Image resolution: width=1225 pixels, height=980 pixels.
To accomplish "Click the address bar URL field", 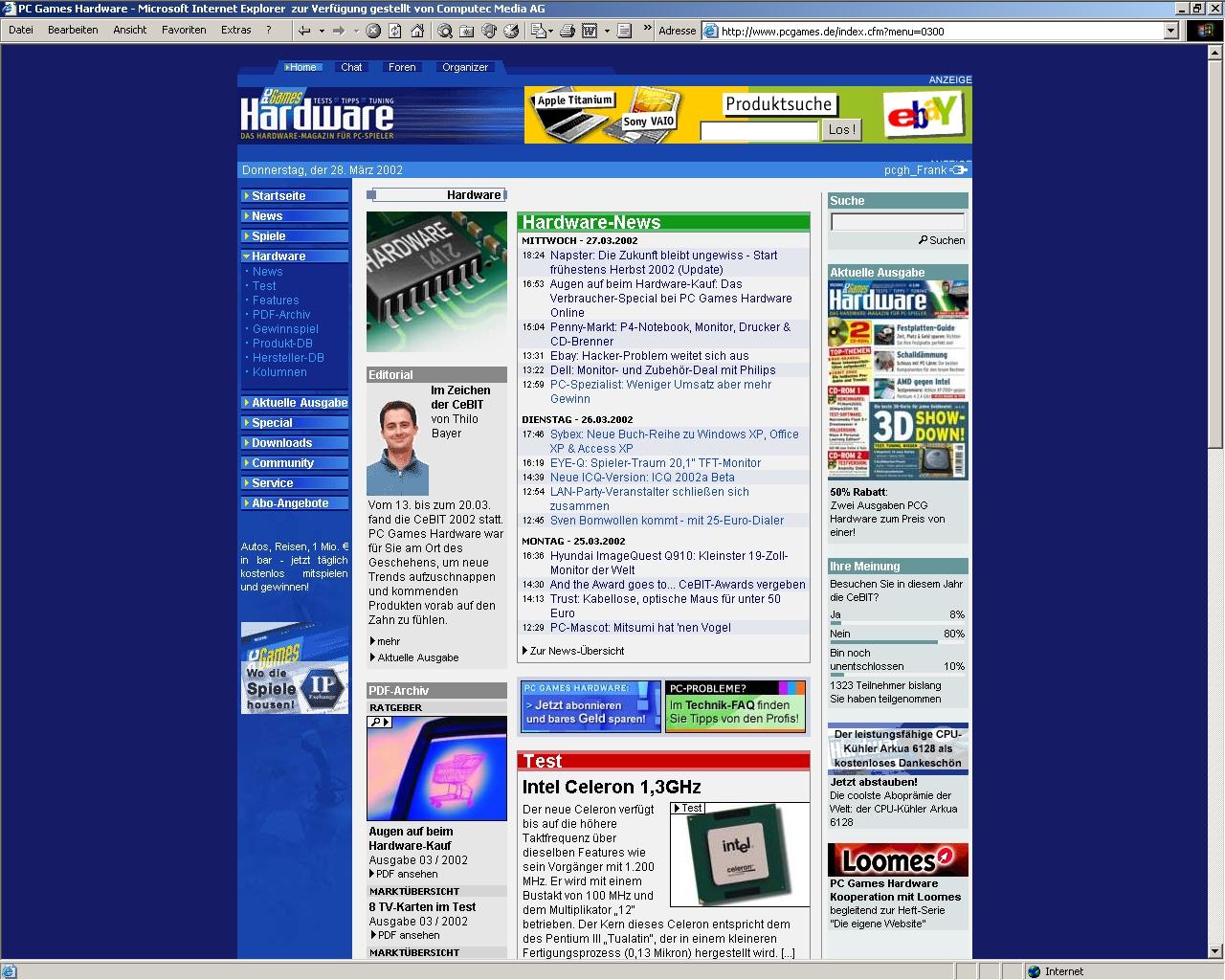I will click(x=941, y=31).
